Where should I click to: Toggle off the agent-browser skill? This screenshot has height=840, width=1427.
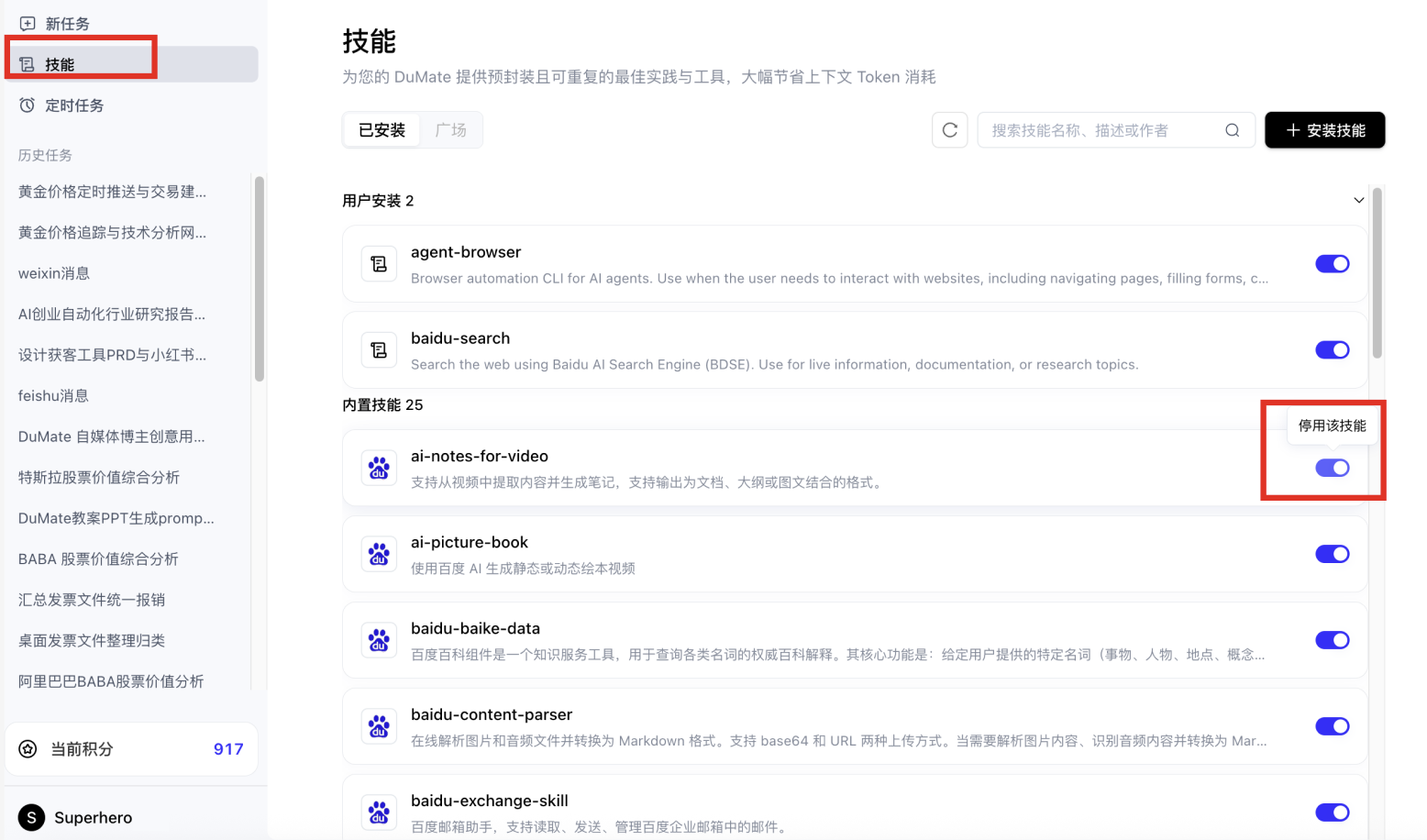(1332, 263)
